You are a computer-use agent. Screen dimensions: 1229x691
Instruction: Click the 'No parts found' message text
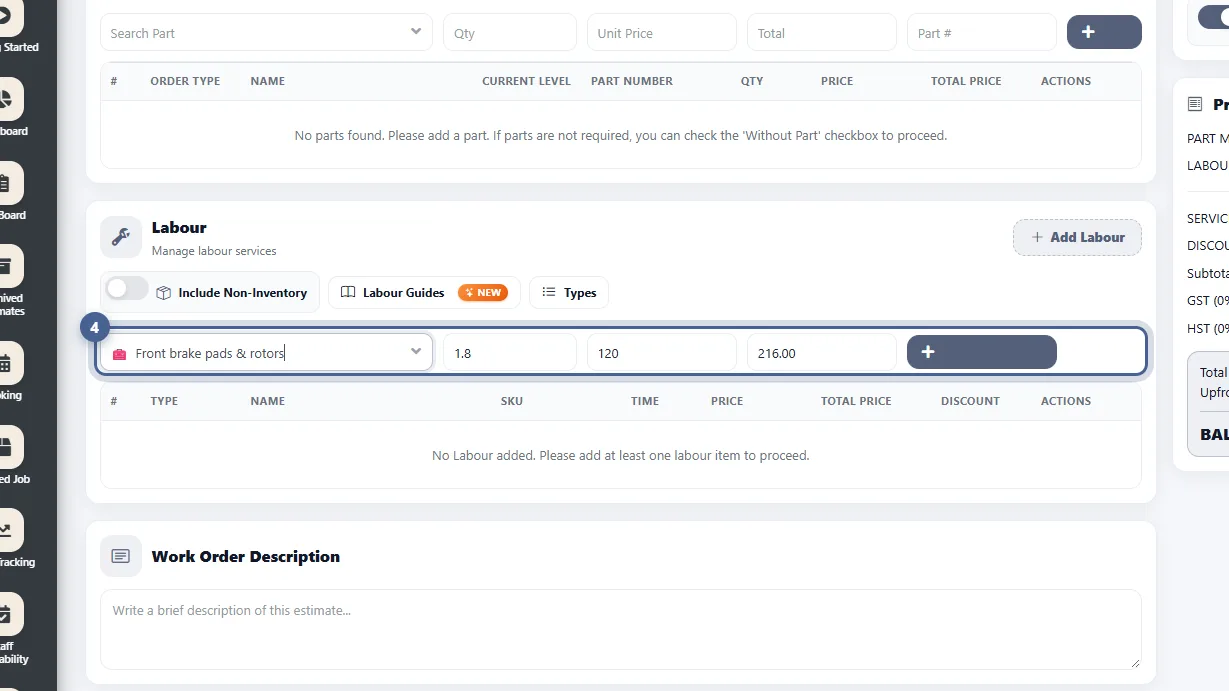pos(621,135)
